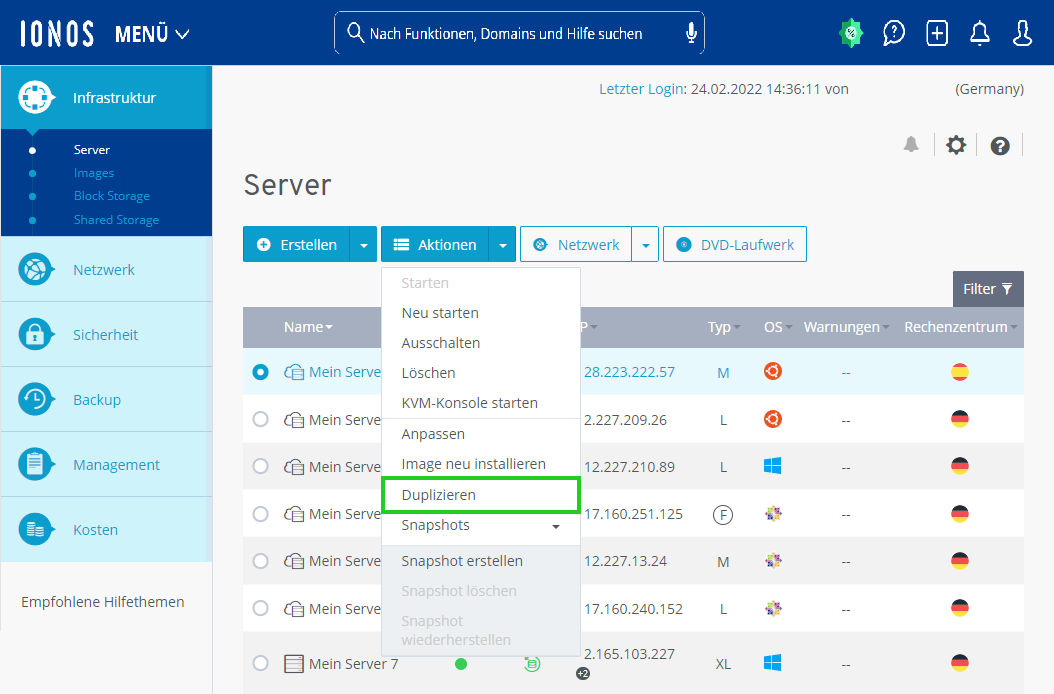The width and height of the screenshot is (1054, 694).
Task: Sort by Name column header
Action: 308,327
